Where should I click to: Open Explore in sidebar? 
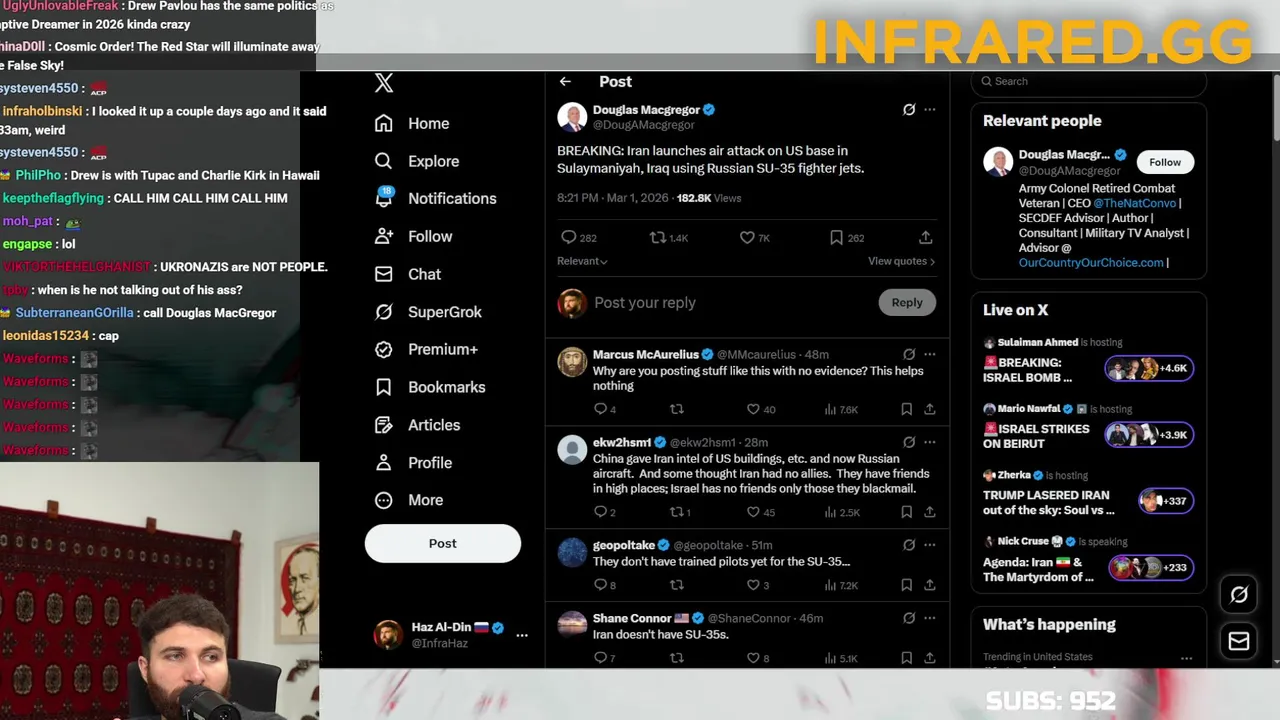(x=417, y=161)
